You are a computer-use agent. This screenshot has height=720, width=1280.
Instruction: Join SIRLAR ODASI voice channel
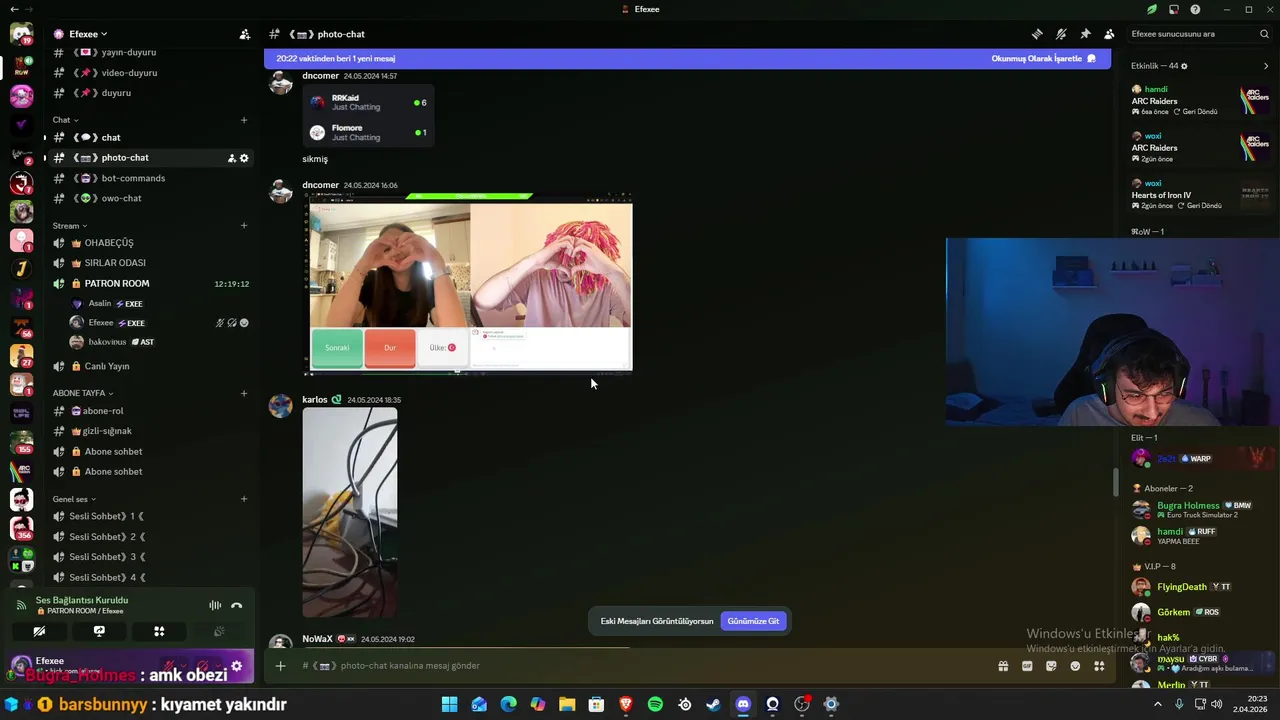tap(115, 263)
